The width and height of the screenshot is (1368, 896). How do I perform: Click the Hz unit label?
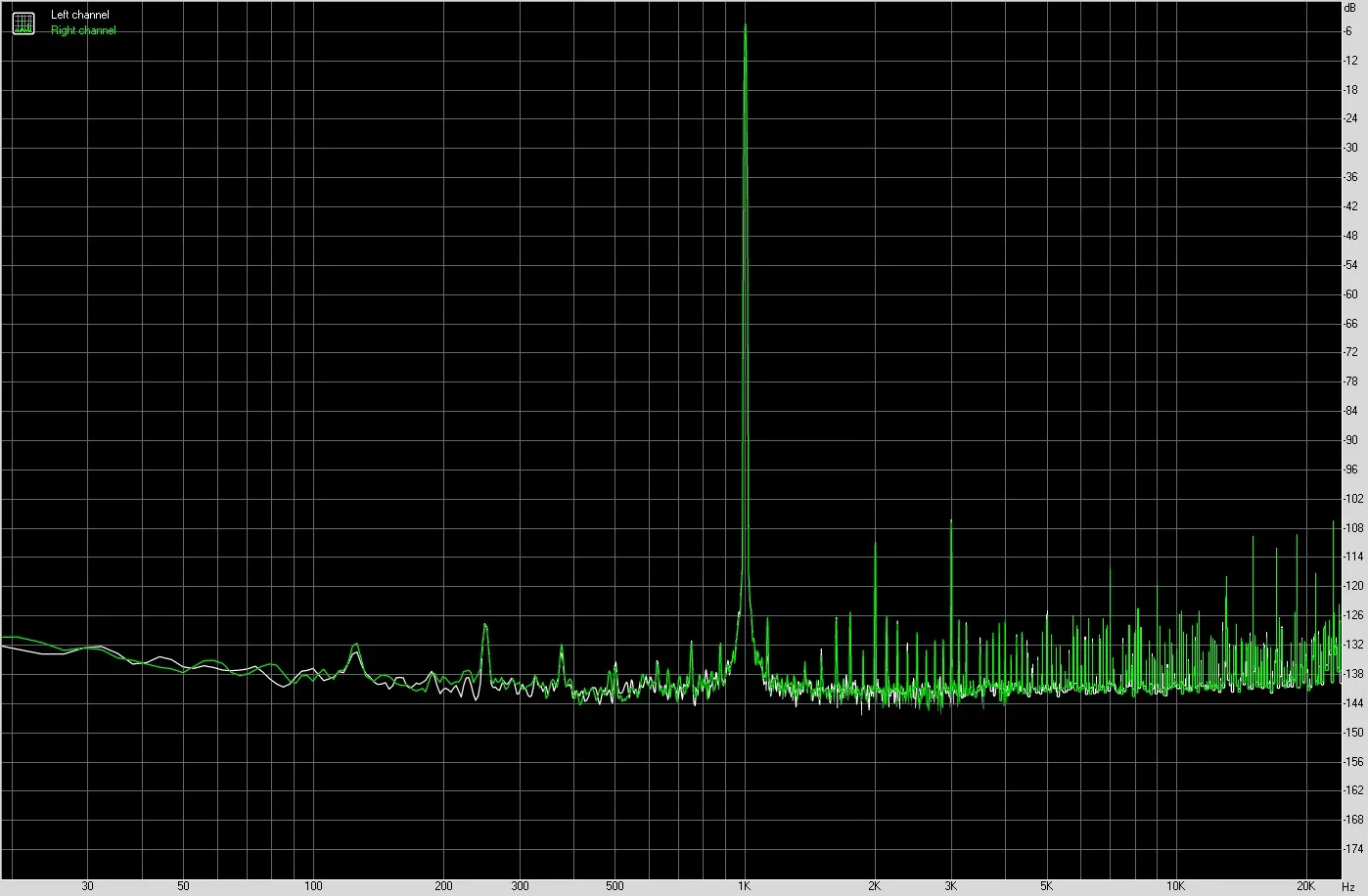(x=1348, y=886)
